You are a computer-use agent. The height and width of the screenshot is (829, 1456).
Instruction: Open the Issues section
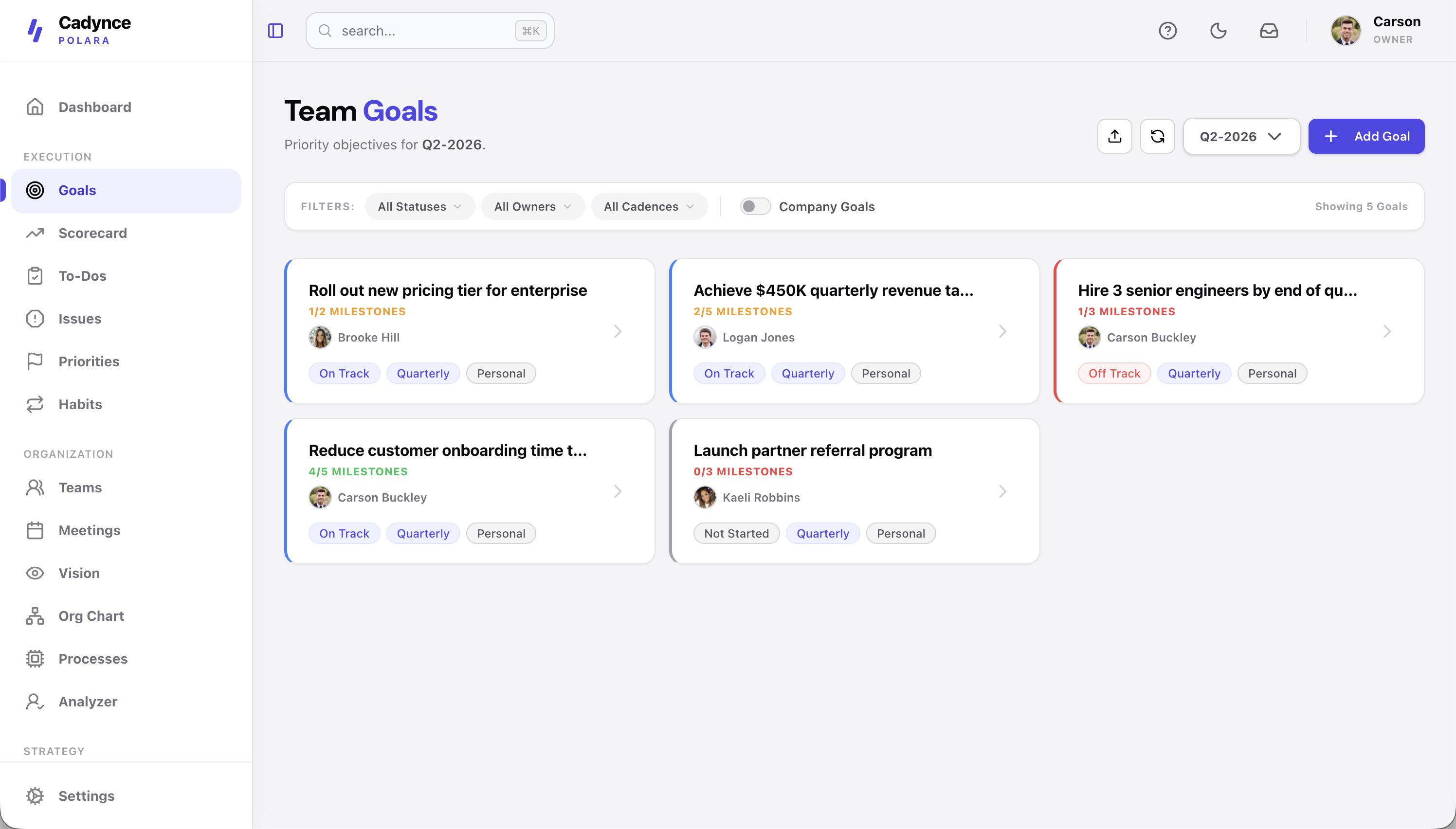(x=126, y=318)
